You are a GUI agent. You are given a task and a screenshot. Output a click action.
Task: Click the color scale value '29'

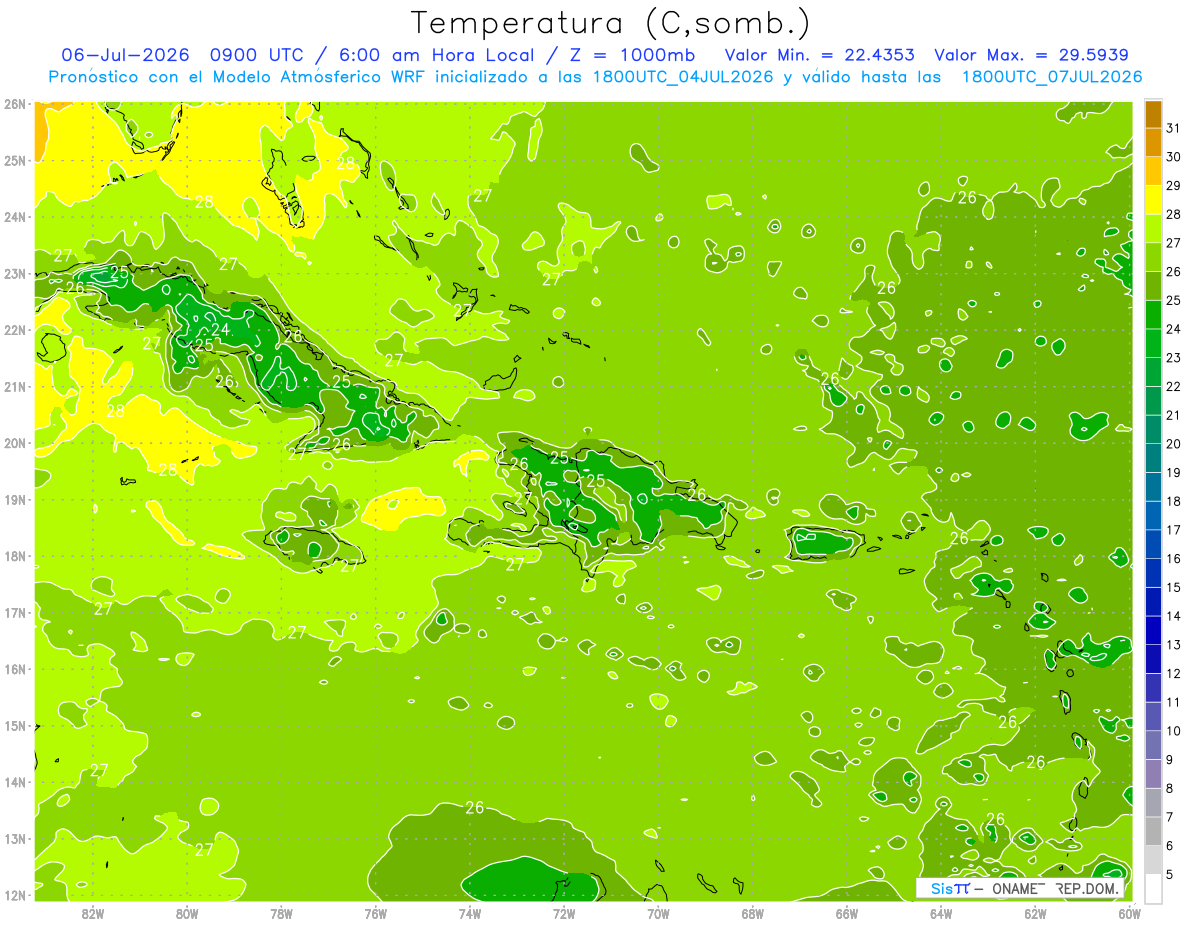coord(1174,186)
